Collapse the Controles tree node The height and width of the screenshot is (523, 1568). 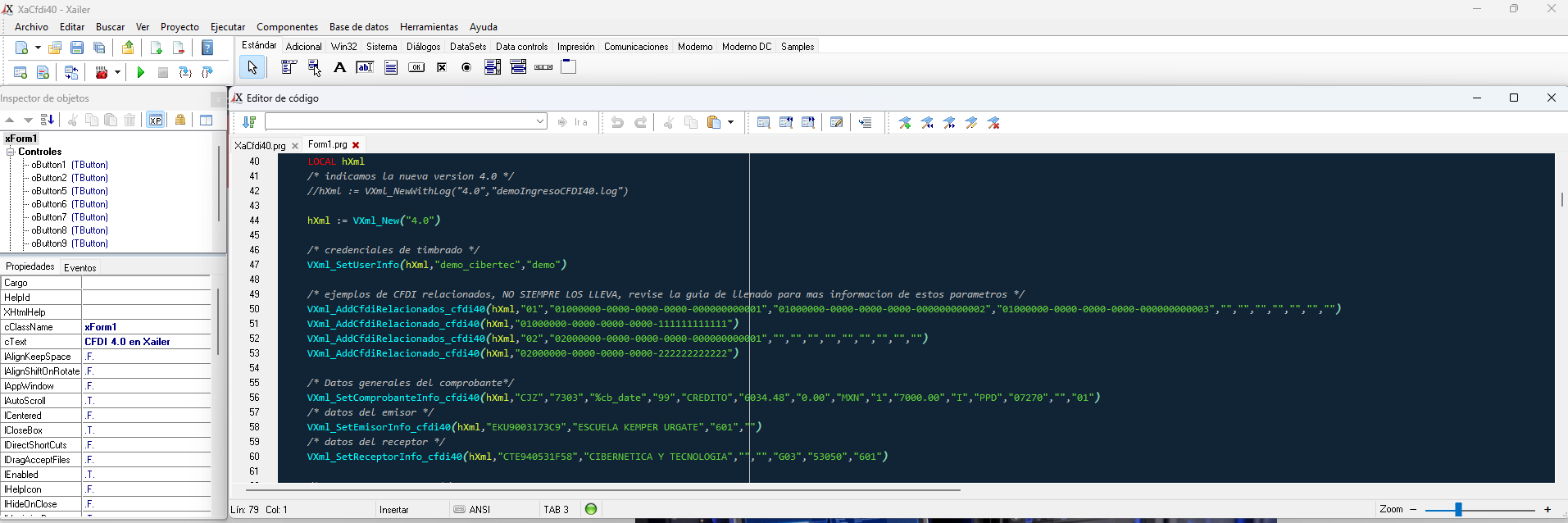click(x=11, y=152)
